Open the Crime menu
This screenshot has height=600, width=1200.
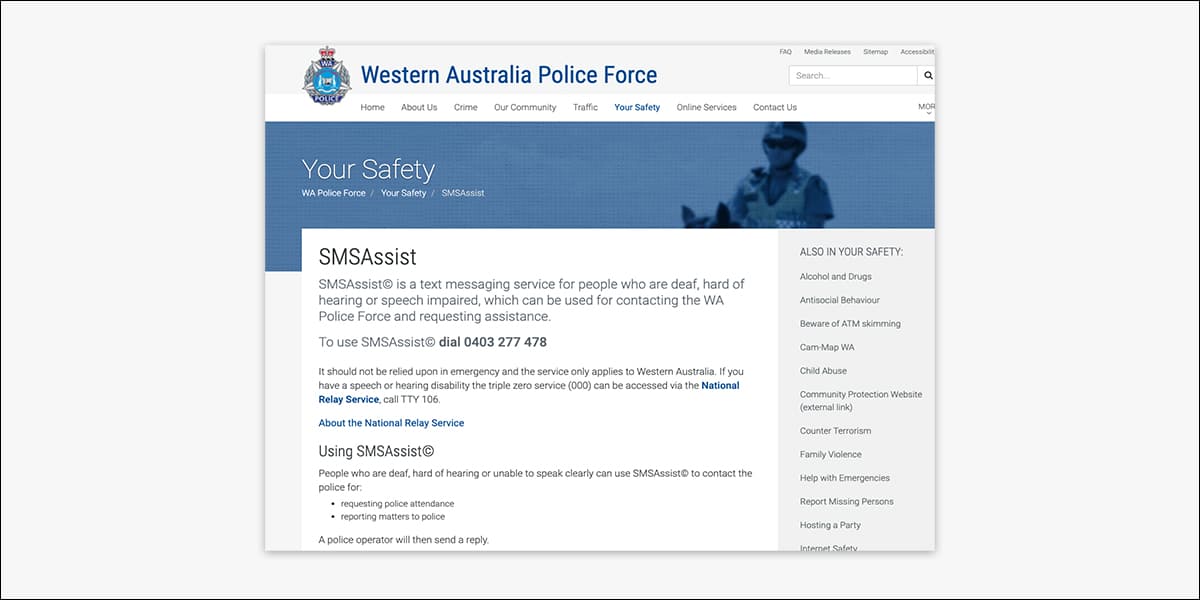pyautogui.click(x=466, y=107)
